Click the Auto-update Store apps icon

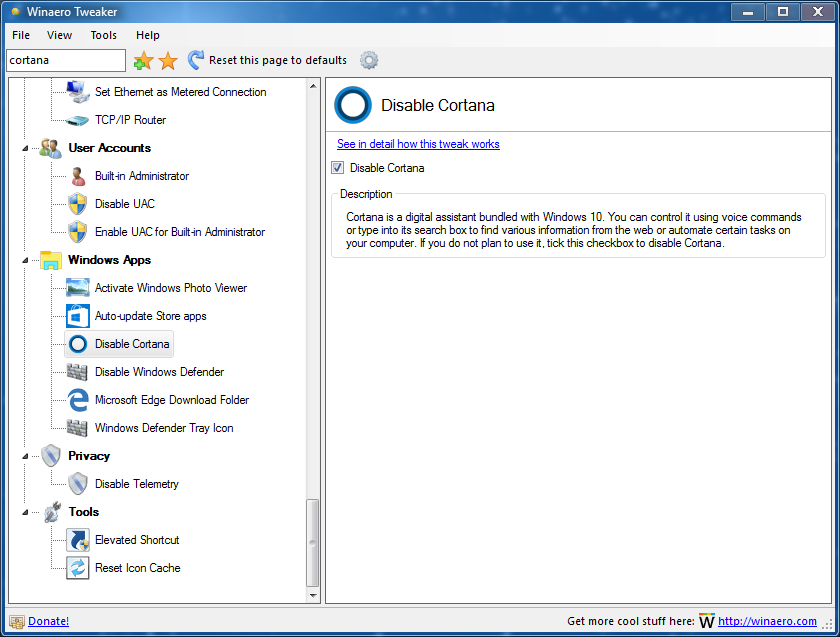click(x=78, y=316)
